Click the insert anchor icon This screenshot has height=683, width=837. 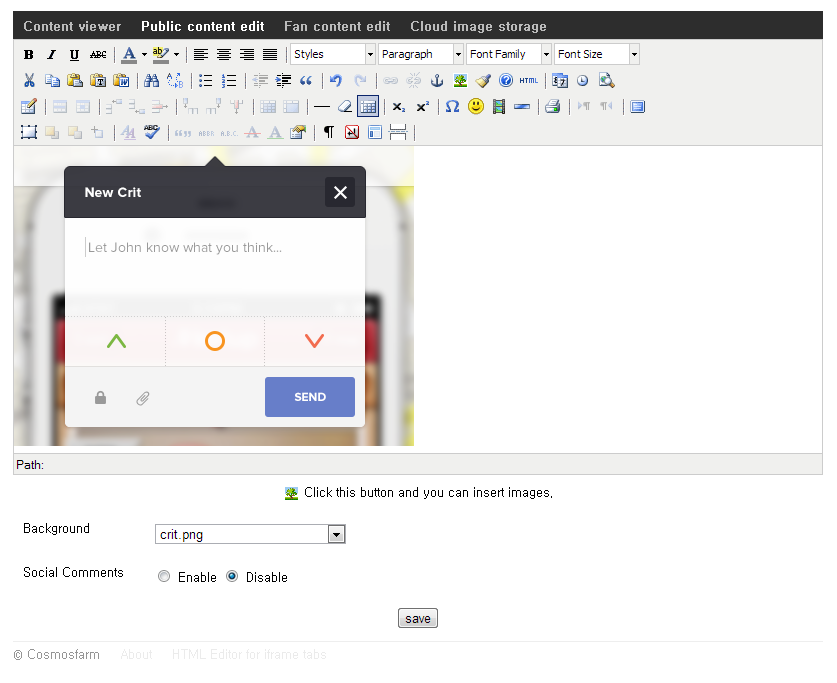[x=436, y=80]
